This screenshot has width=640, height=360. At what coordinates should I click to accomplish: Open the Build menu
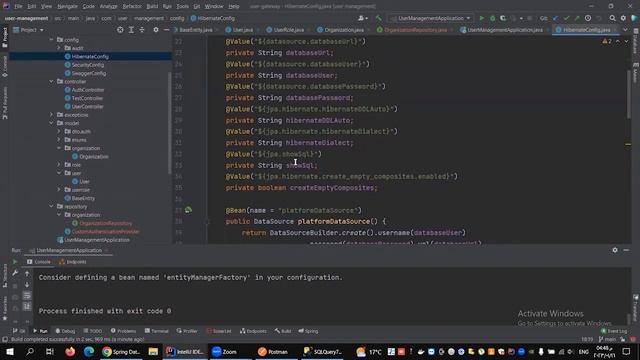[x=152, y=7]
